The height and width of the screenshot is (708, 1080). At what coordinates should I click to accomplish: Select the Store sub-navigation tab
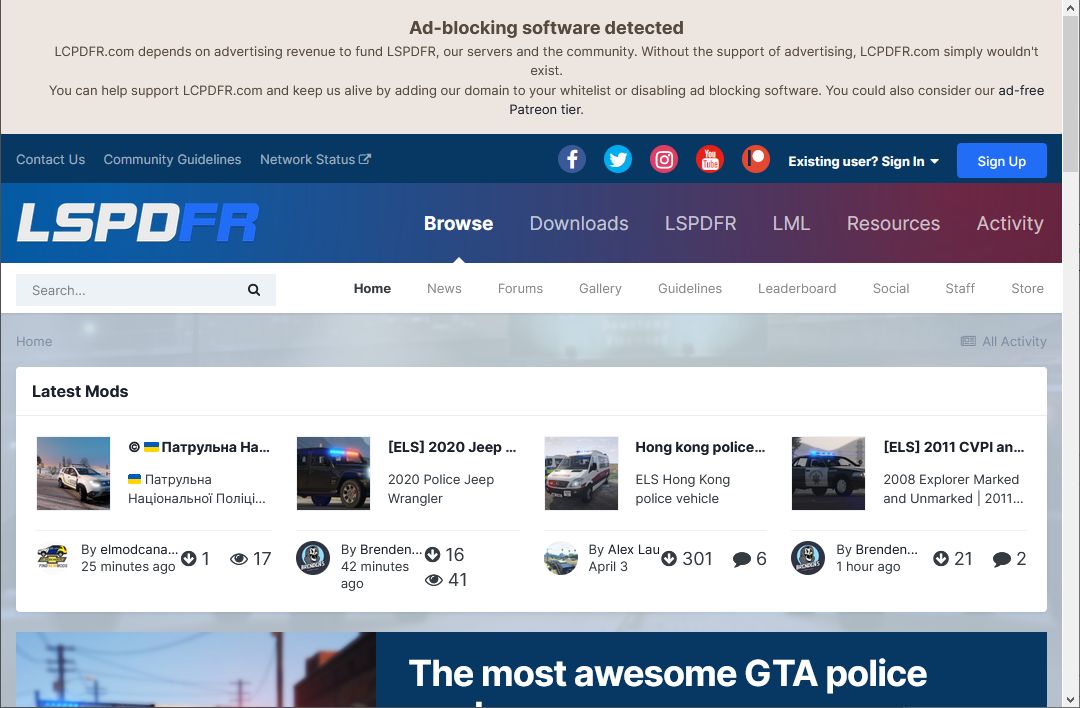(x=1027, y=289)
